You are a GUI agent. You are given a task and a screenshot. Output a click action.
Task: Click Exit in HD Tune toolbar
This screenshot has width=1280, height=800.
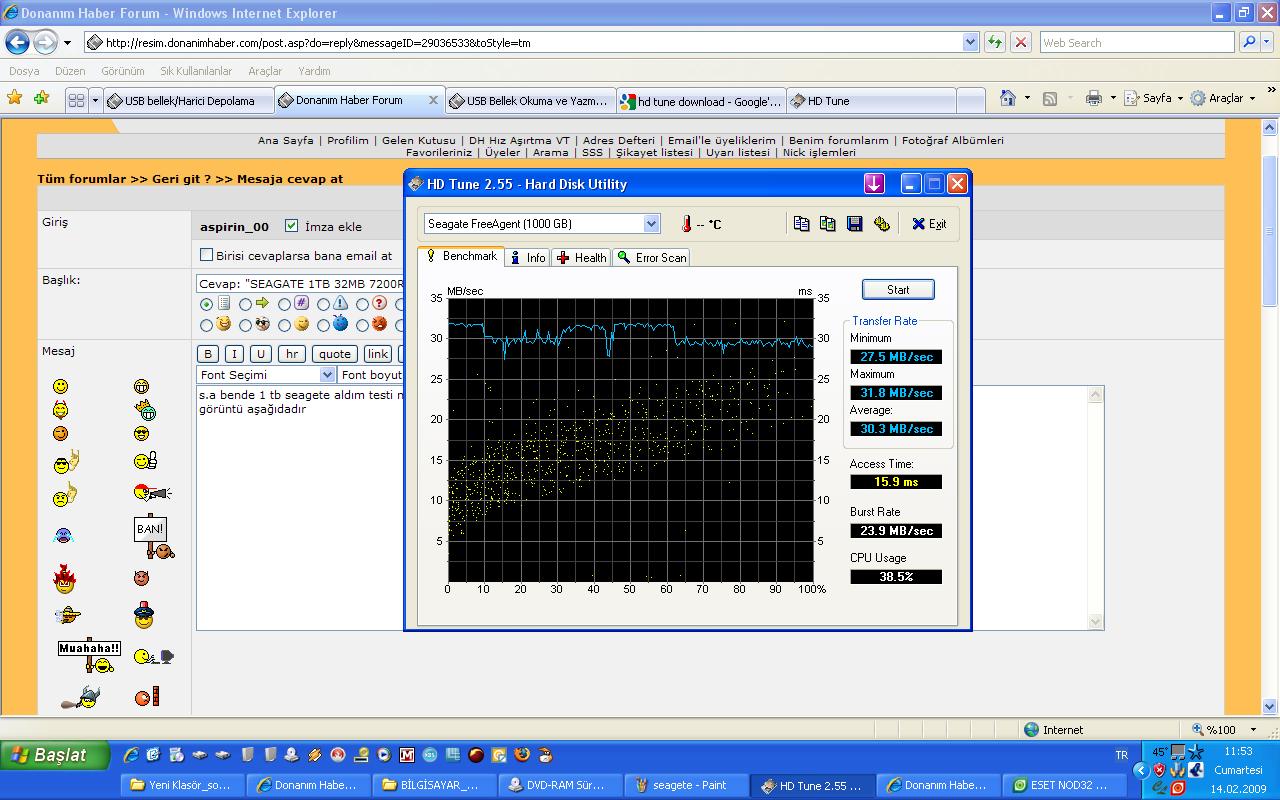coord(929,224)
